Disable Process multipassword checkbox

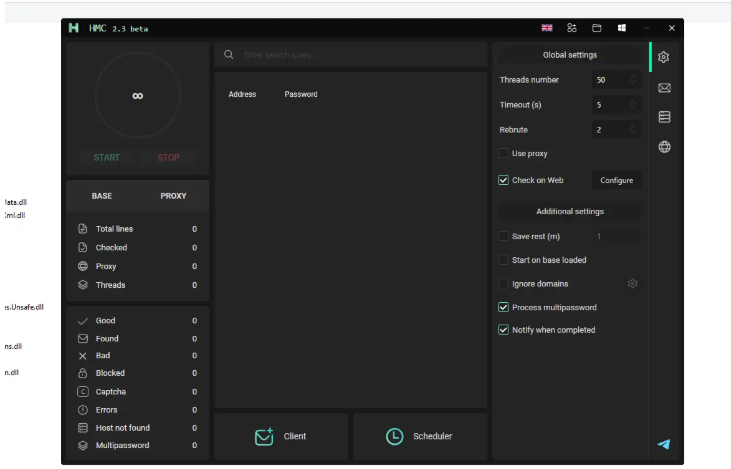tap(503, 307)
